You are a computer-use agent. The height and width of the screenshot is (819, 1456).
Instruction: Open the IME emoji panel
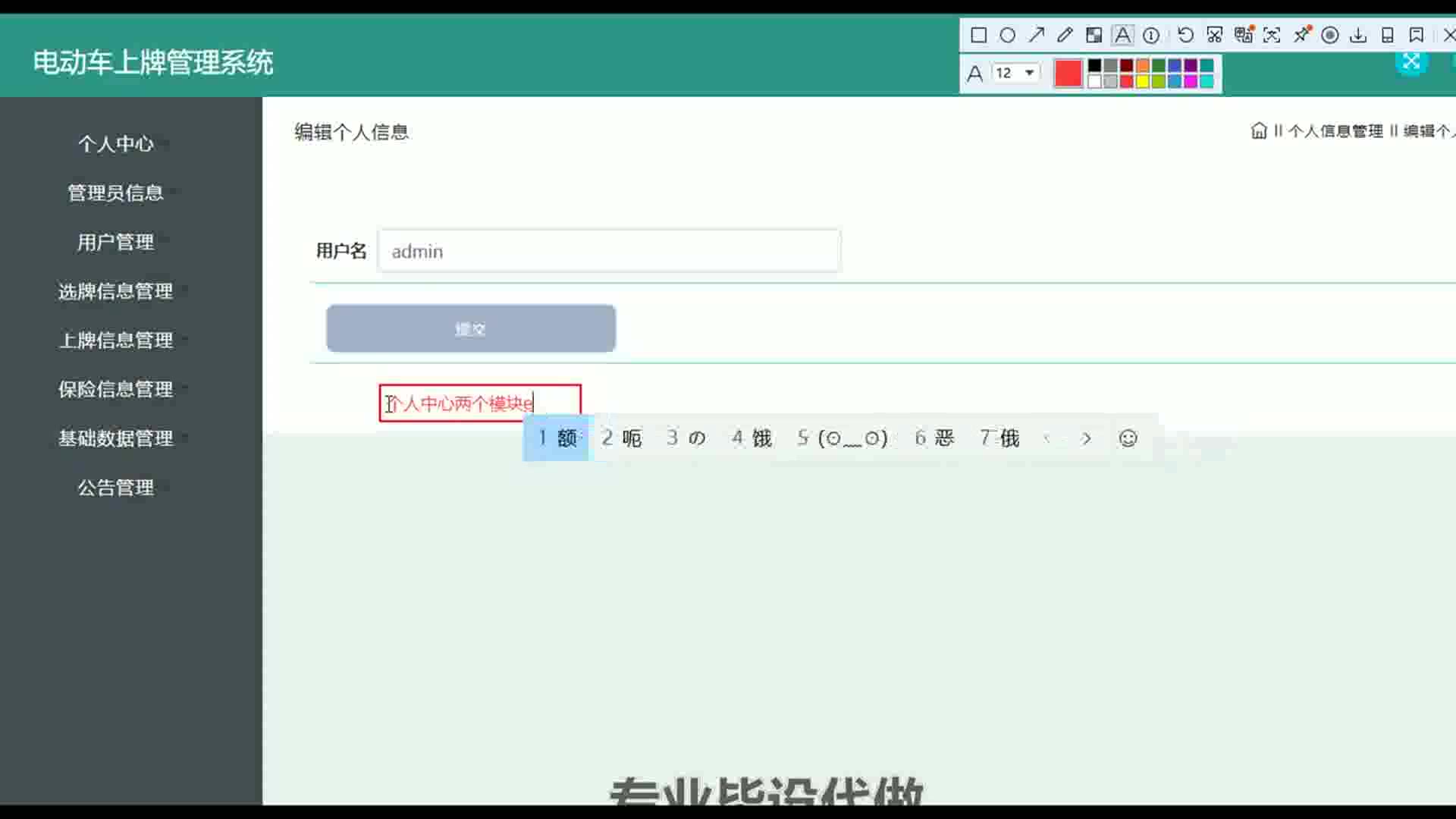tap(1128, 438)
